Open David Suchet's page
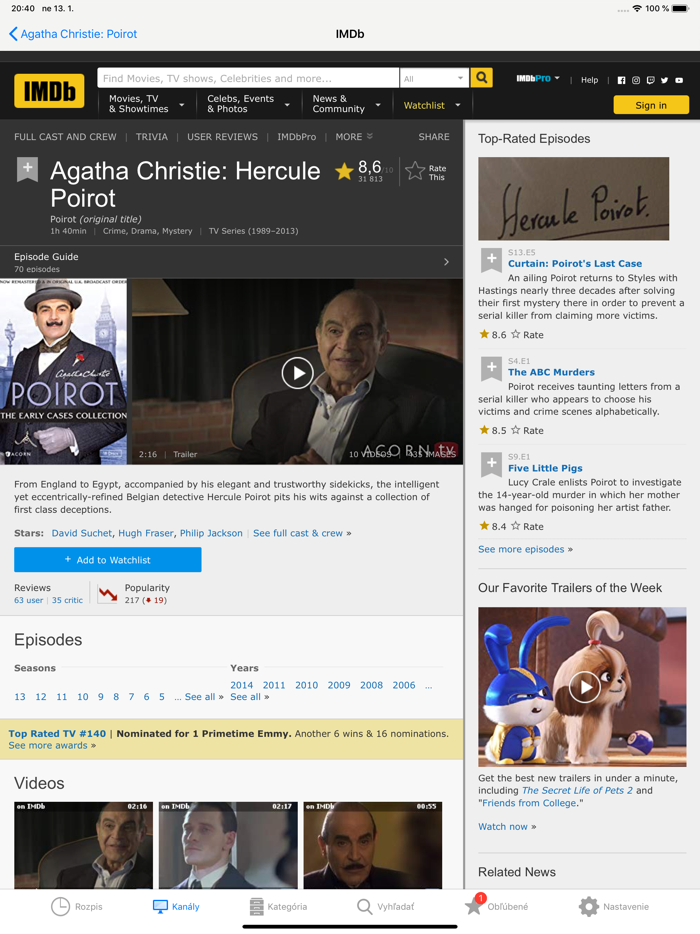 coord(82,533)
